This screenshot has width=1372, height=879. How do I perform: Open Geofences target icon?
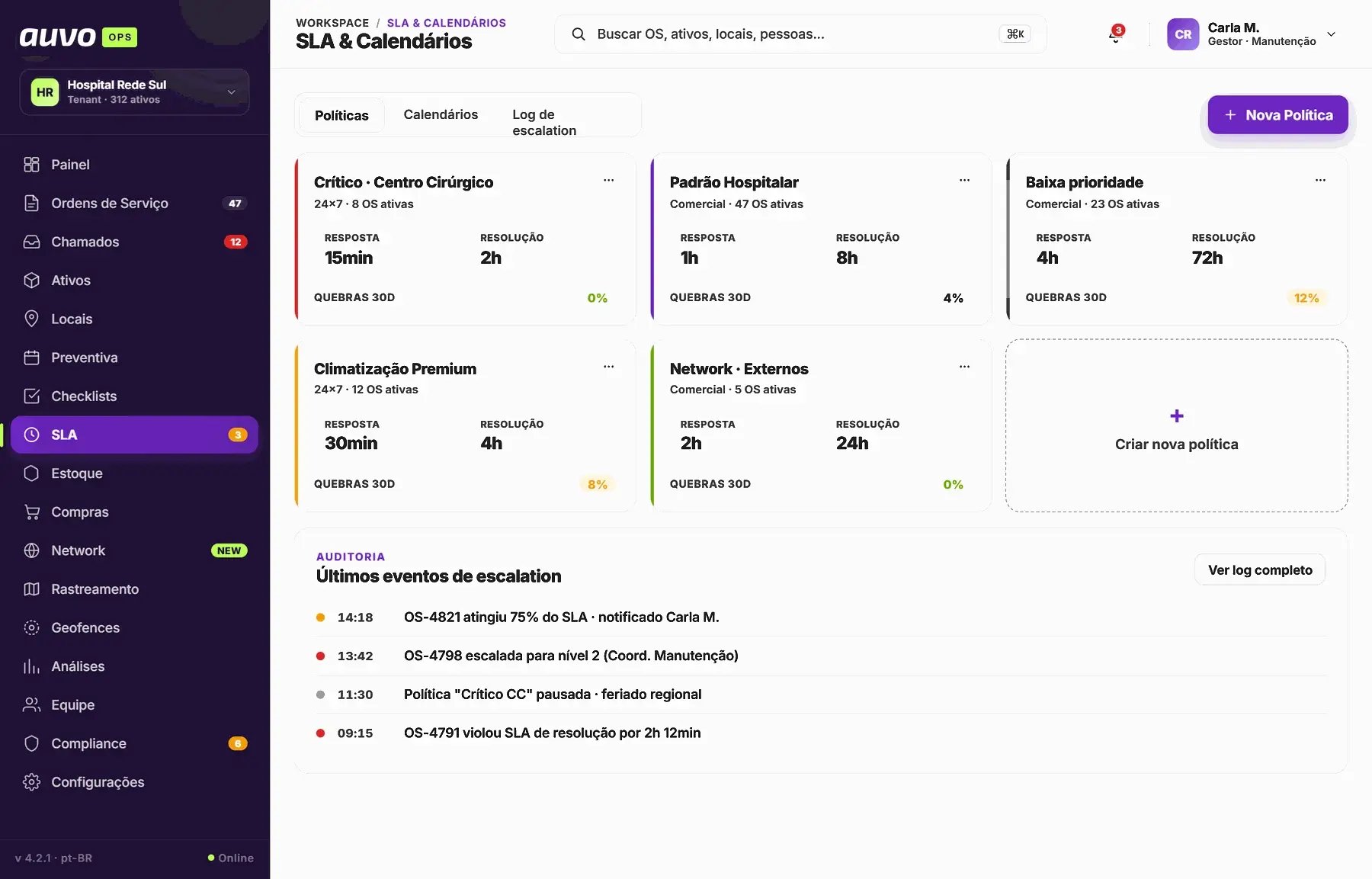click(31, 628)
